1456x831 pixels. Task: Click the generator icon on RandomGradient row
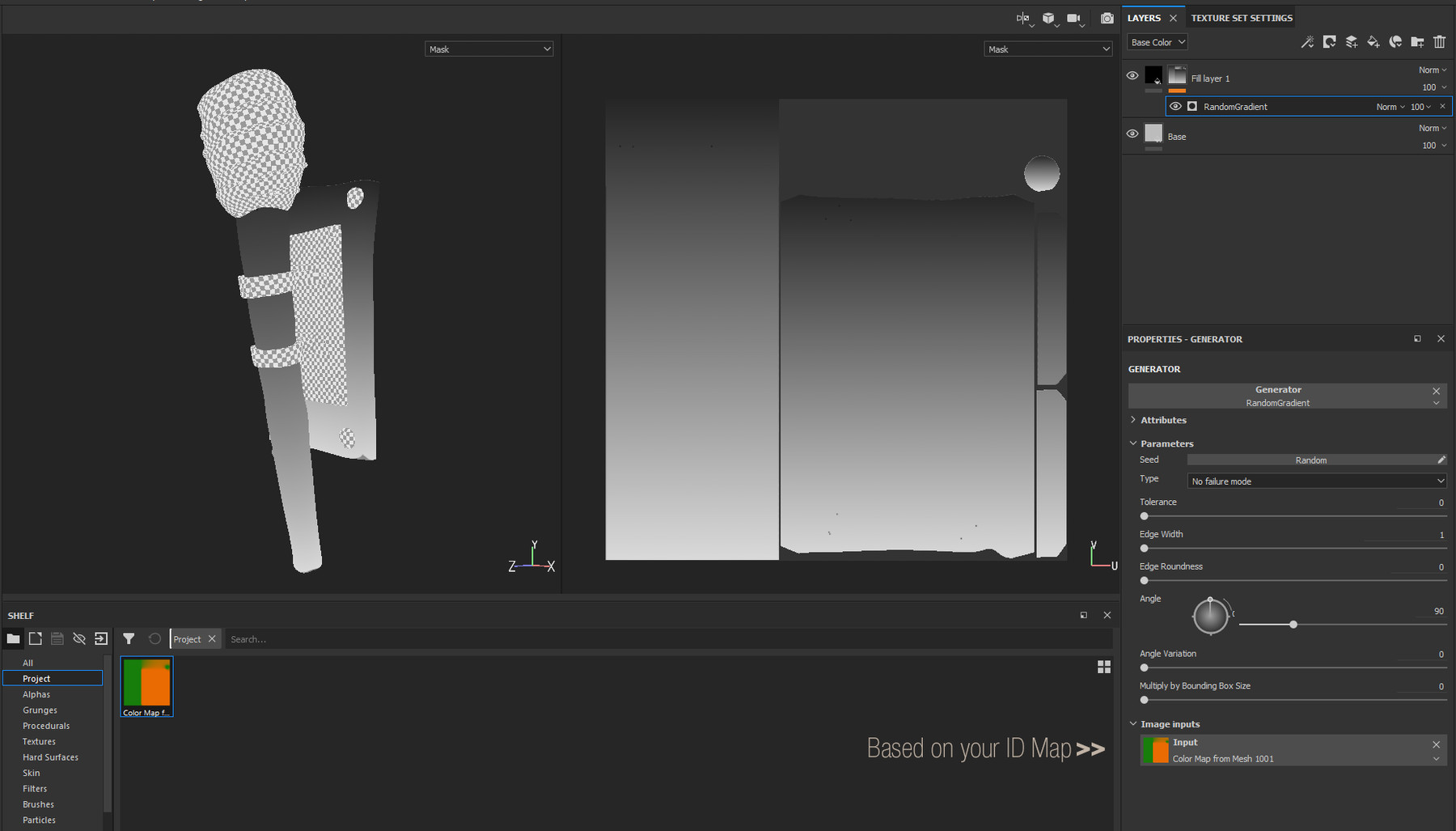(x=1191, y=107)
